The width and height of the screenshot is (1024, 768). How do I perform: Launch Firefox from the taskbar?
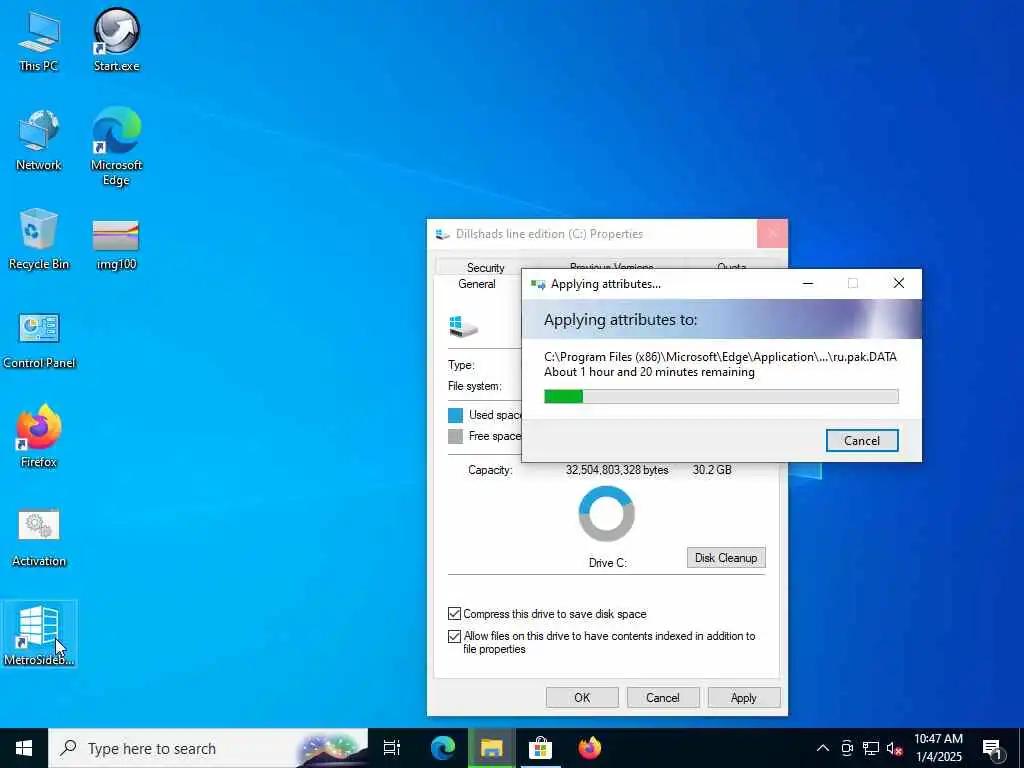click(590, 748)
